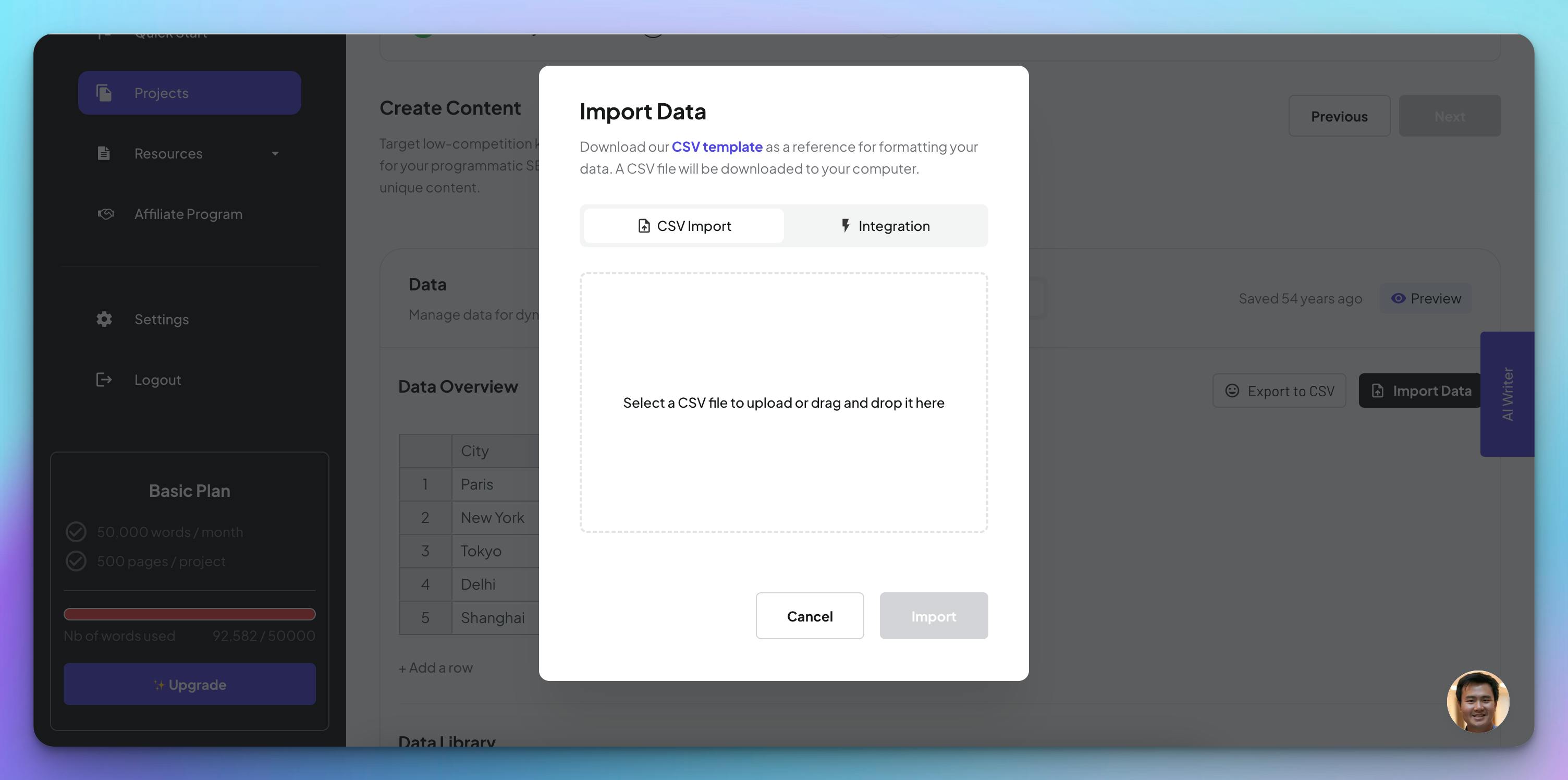Click the Export to CSV icon

[1232, 390]
